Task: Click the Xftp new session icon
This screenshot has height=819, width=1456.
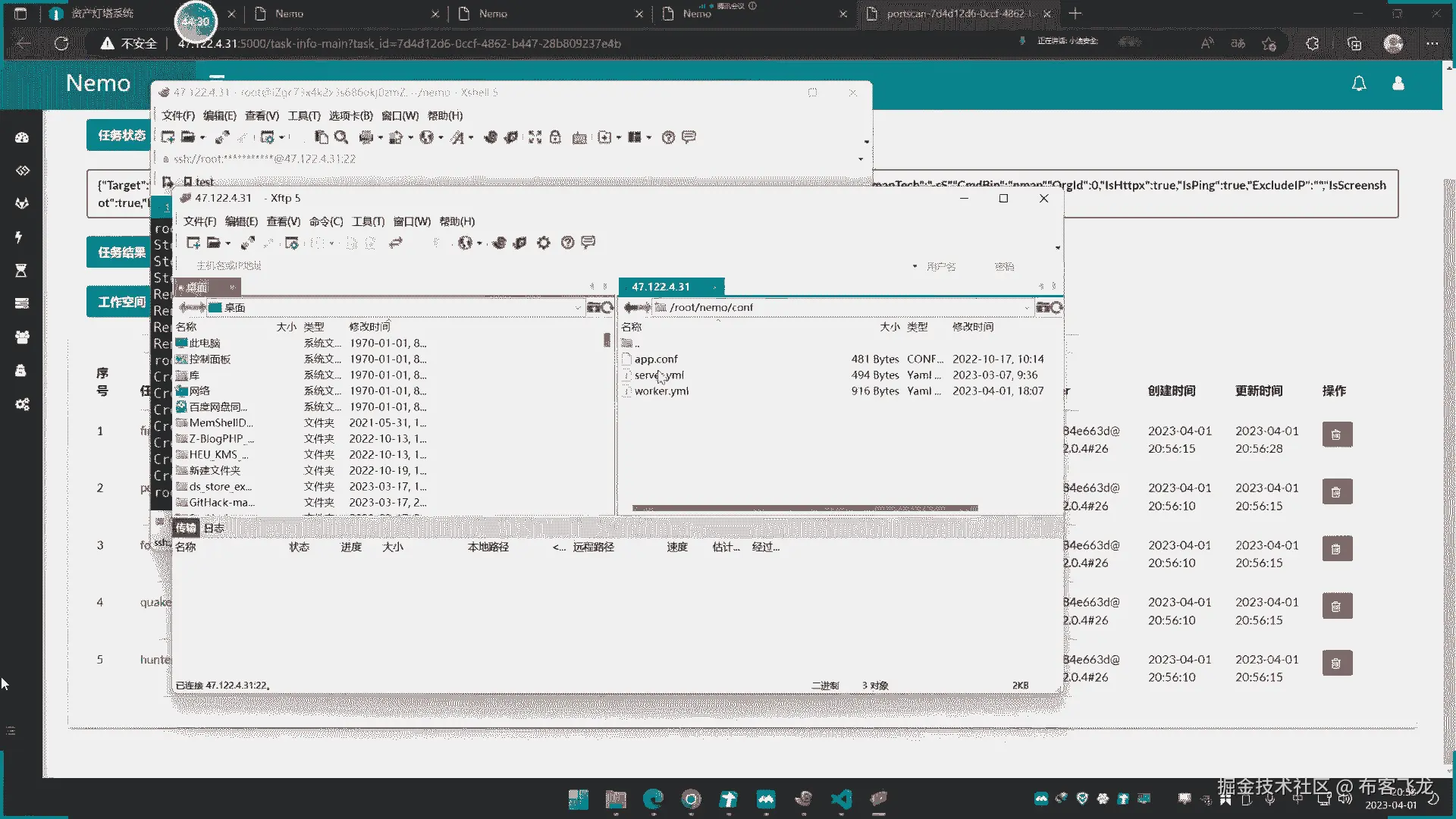Action: (193, 243)
